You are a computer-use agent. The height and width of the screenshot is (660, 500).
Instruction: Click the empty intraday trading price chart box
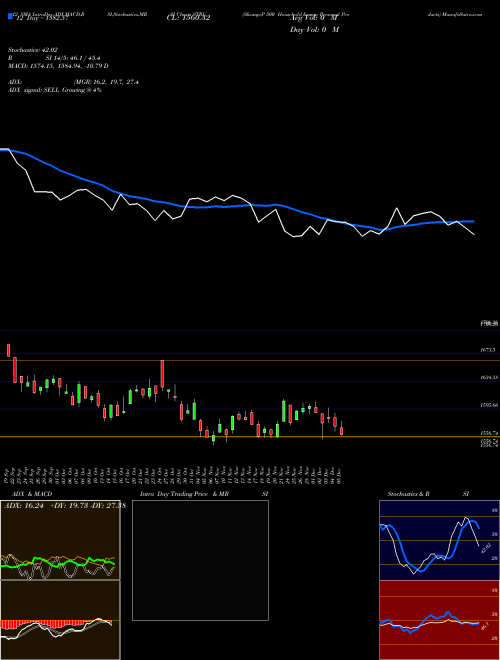[200, 560]
